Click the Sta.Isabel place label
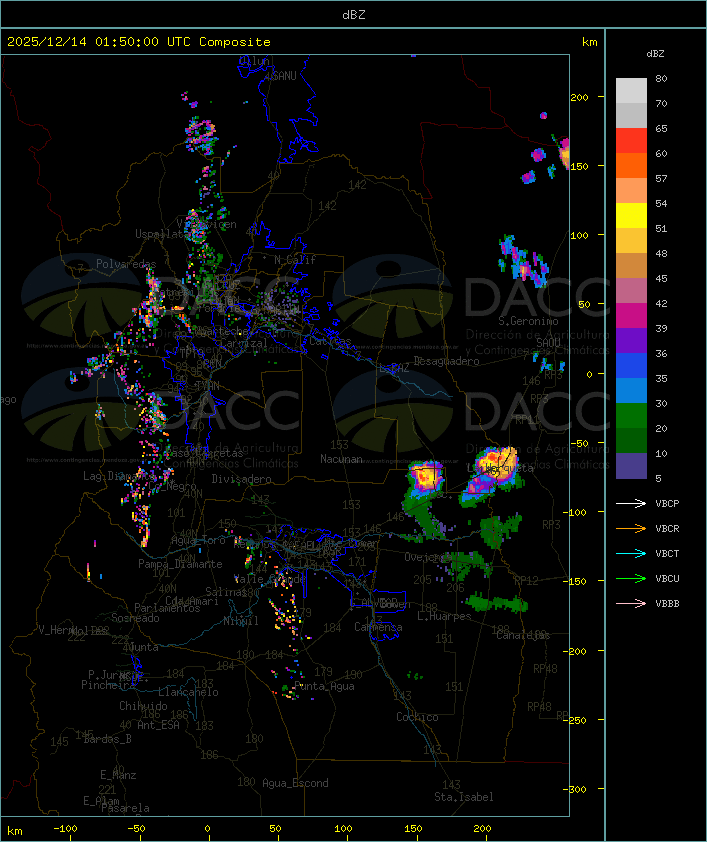 (464, 797)
